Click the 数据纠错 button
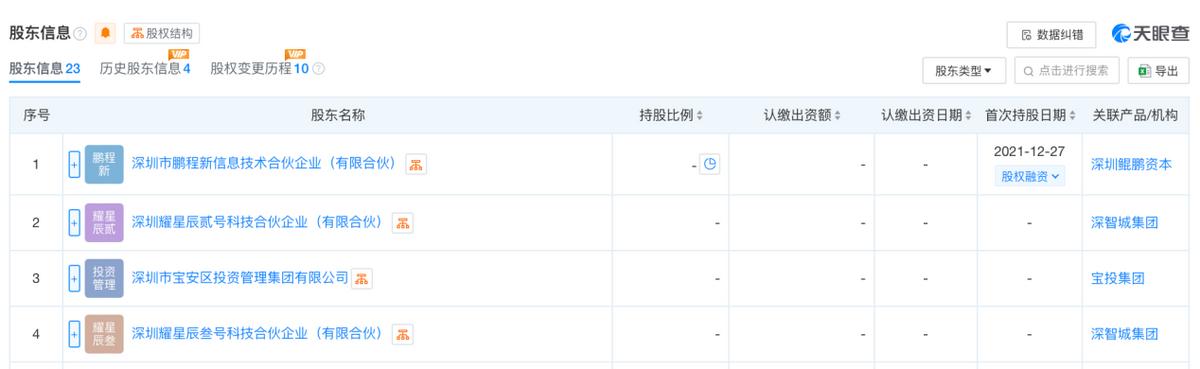Image resolution: width=1200 pixels, height=369 pixels. [1052, 34]
